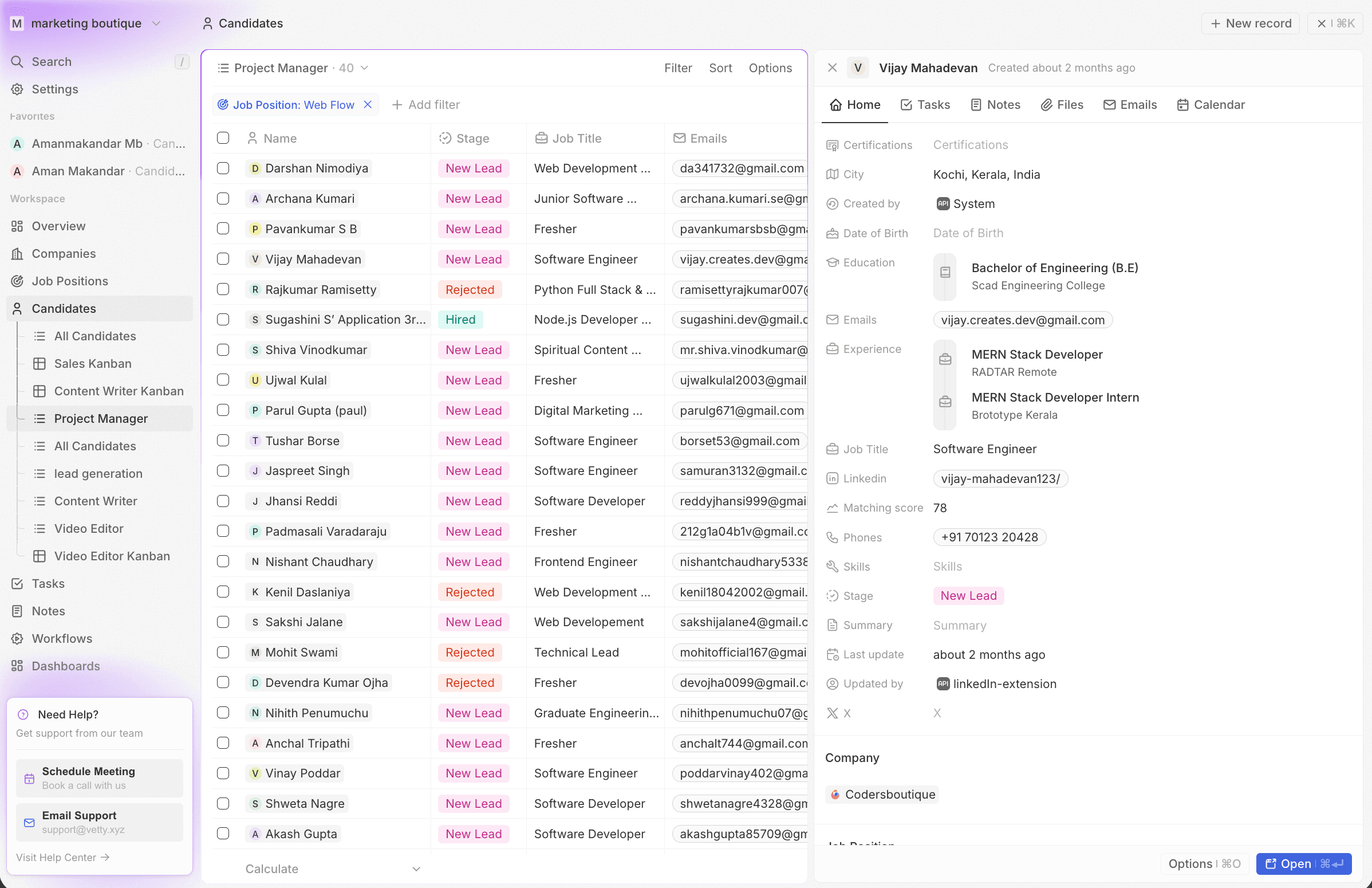Click the Video Editor Kanban board icon

click(x=39, y=556)
